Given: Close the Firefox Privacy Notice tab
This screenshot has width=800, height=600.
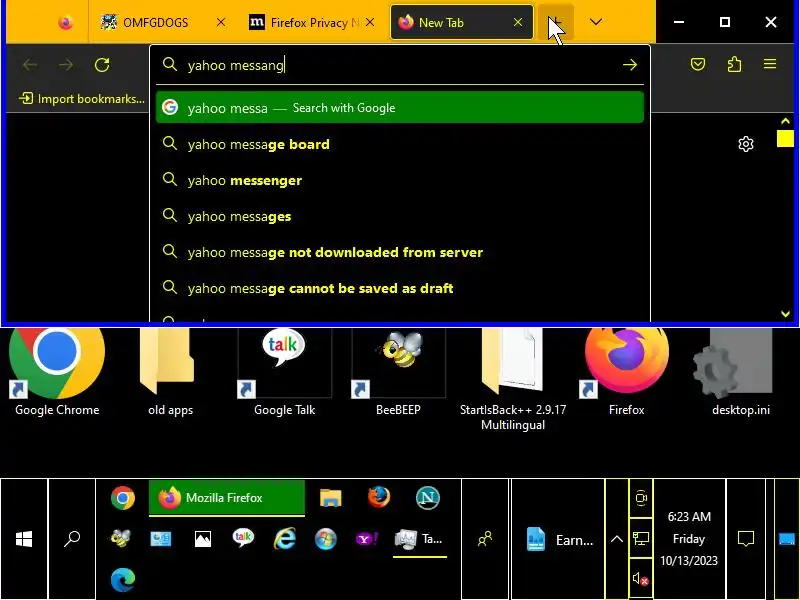Looking at the screenshot, I should click(x=370, y=22).
